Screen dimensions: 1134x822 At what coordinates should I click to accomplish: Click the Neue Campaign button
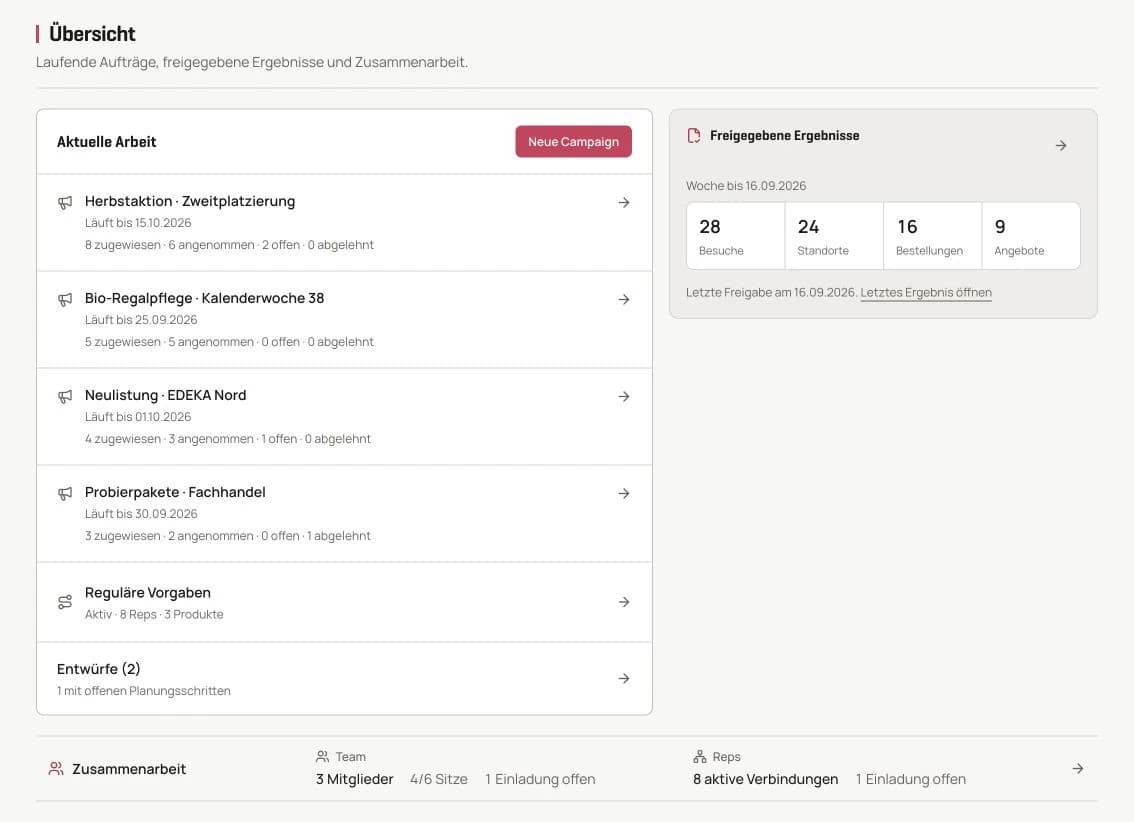(x=573, y=142)
